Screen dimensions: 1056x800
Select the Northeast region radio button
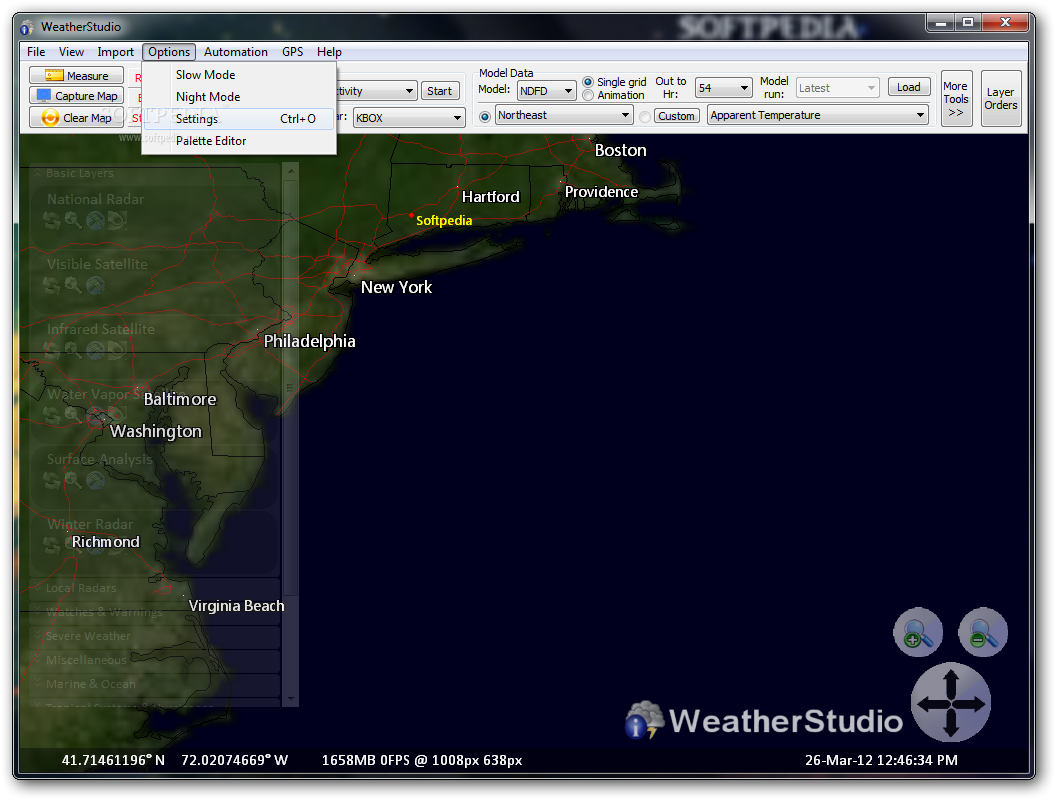(485, 116)
